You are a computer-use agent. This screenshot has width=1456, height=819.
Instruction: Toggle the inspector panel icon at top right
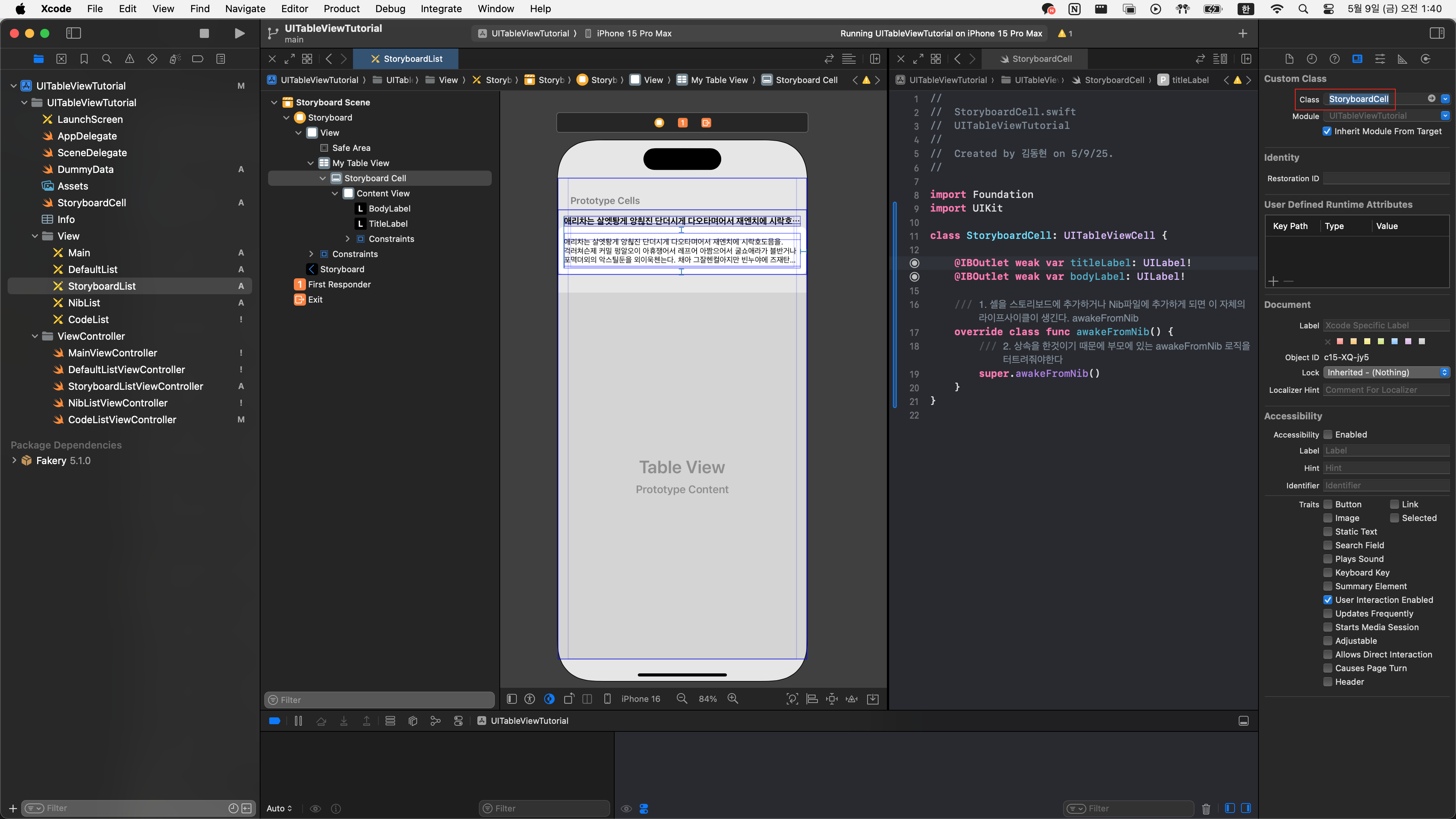point(1437,33)
